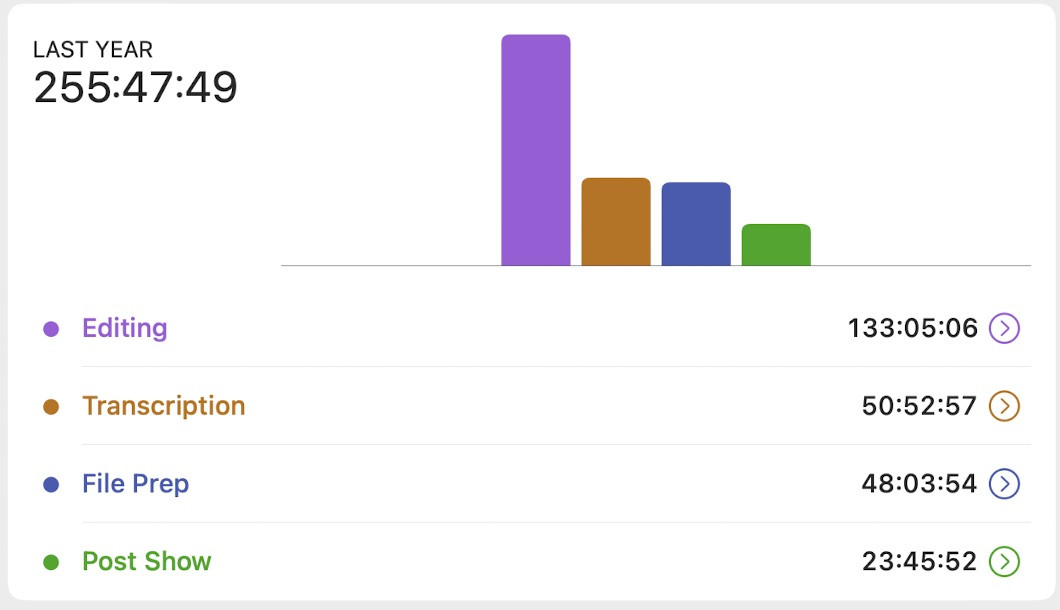Click the LAST YEAR period label
Viewport: 1060px width, 610px height.
point(93,49)
